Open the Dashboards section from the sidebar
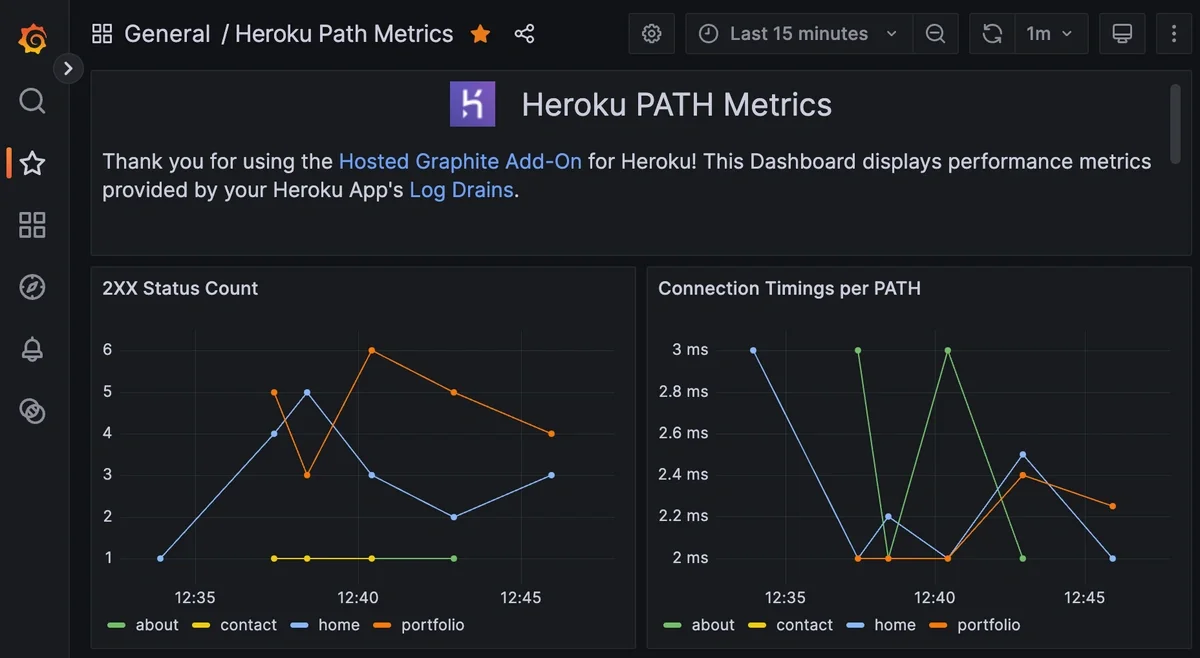This screenshot has height=658, width=1200. point(31,225)
